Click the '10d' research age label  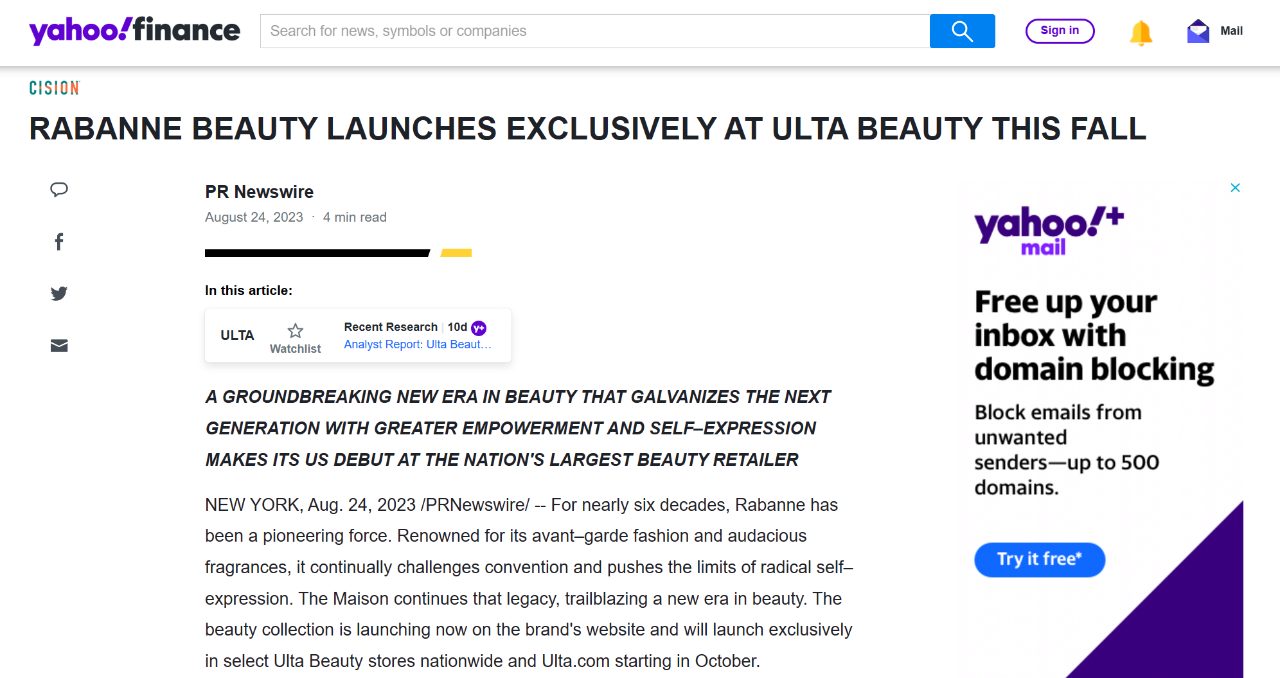coord(457,327)
